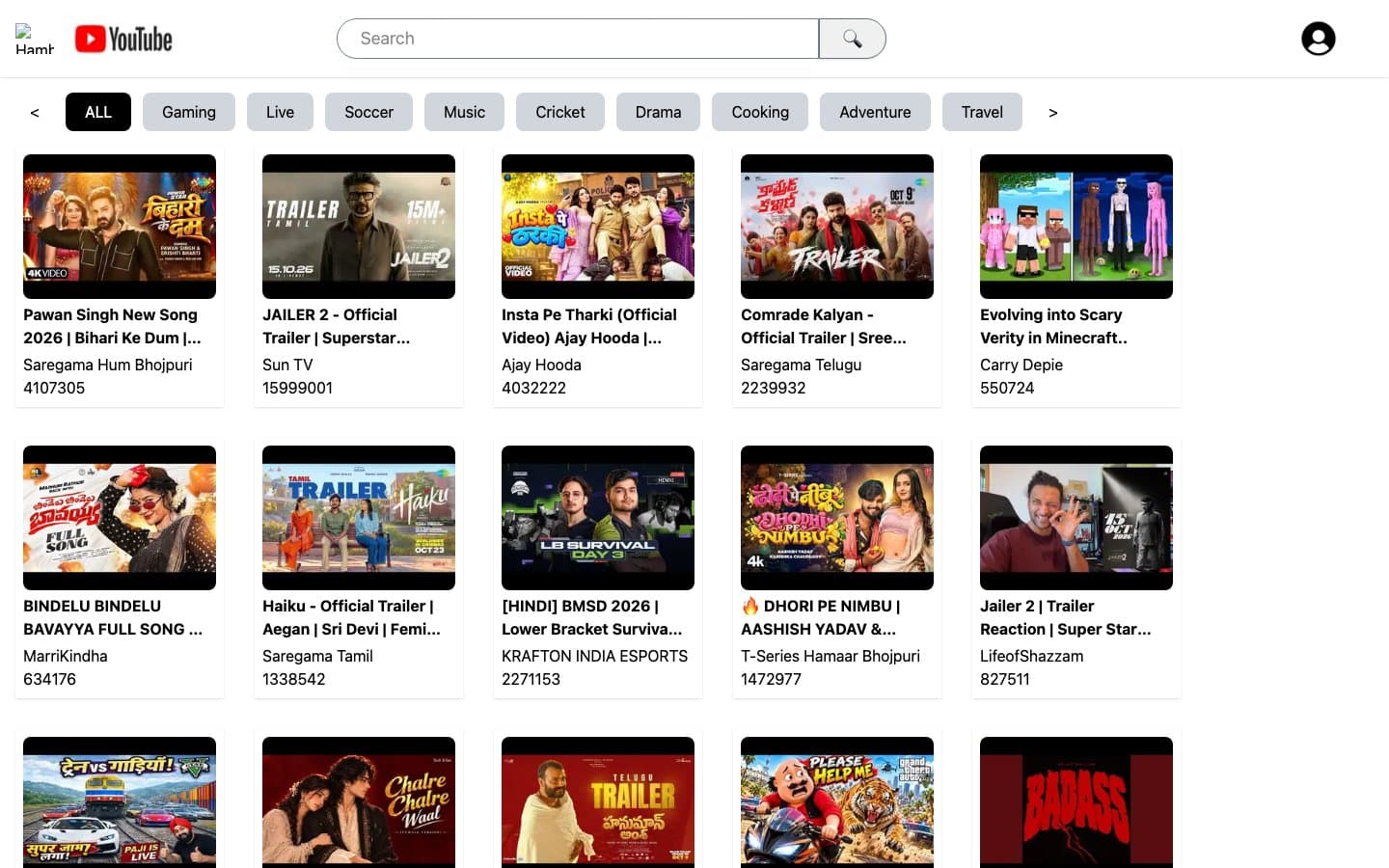The image size is (1389, 868).
Task: Click the Ajay Hooda channel name
Action: point(541,365)
